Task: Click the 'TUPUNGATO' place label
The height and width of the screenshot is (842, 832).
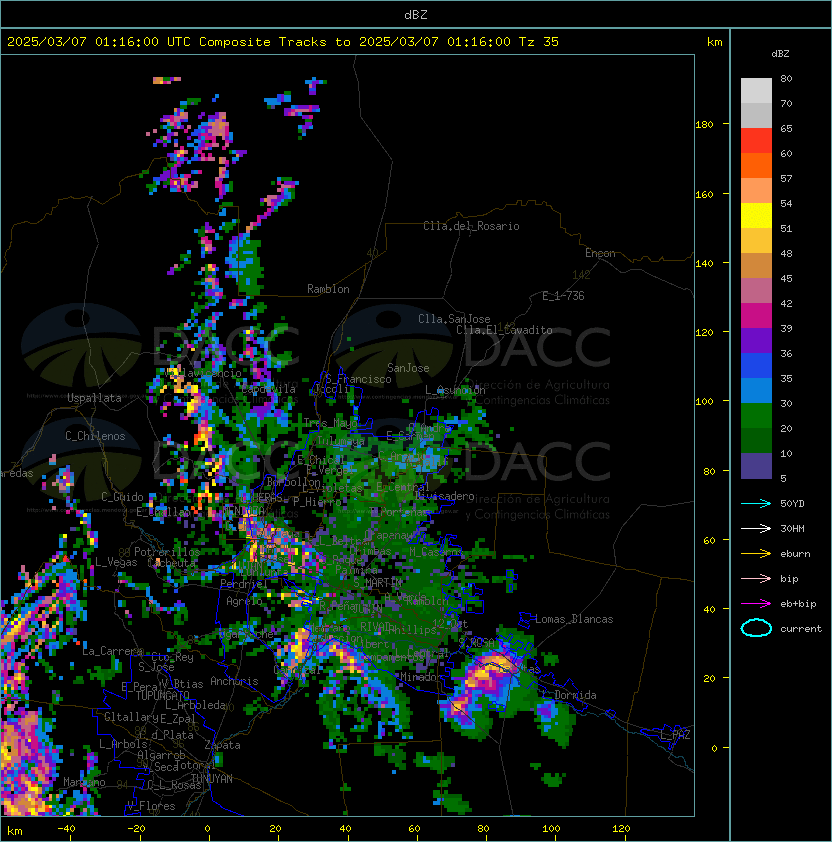Action: (162, 695)
